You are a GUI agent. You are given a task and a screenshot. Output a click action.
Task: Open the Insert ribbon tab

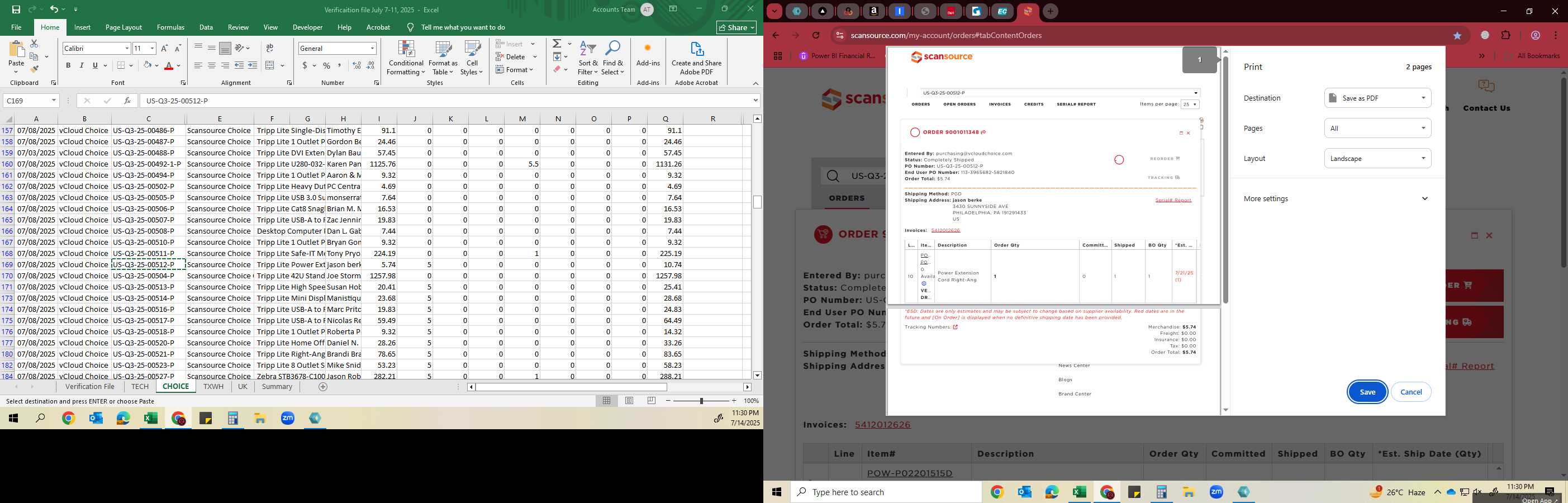(x=82, y=27)
